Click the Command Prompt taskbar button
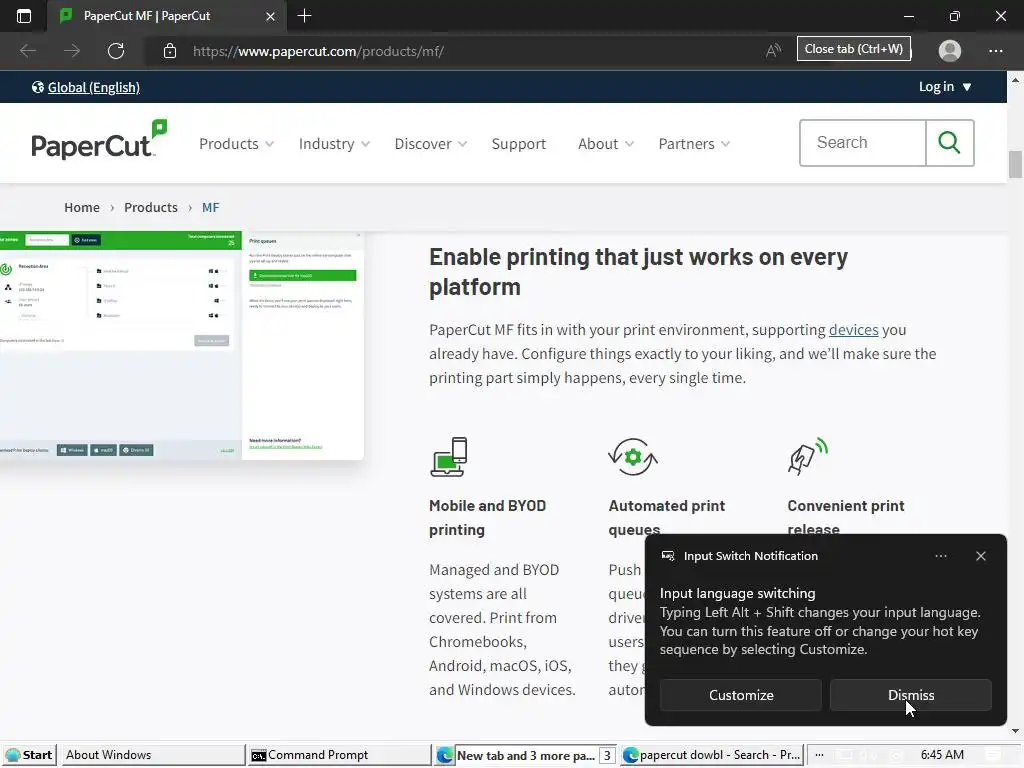 [338, 755]
